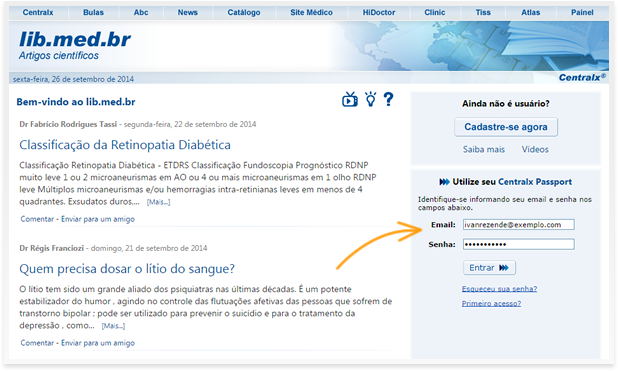The image size is (618, 371).
Task: Open Catálogo menu item
Action: click(x=244, y=13)
